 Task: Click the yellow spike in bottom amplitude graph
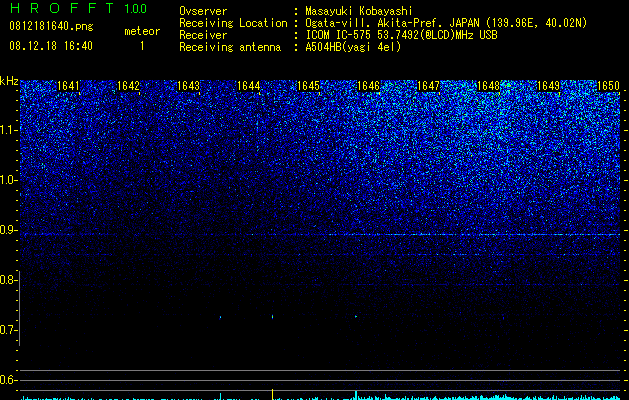point(273,394)
